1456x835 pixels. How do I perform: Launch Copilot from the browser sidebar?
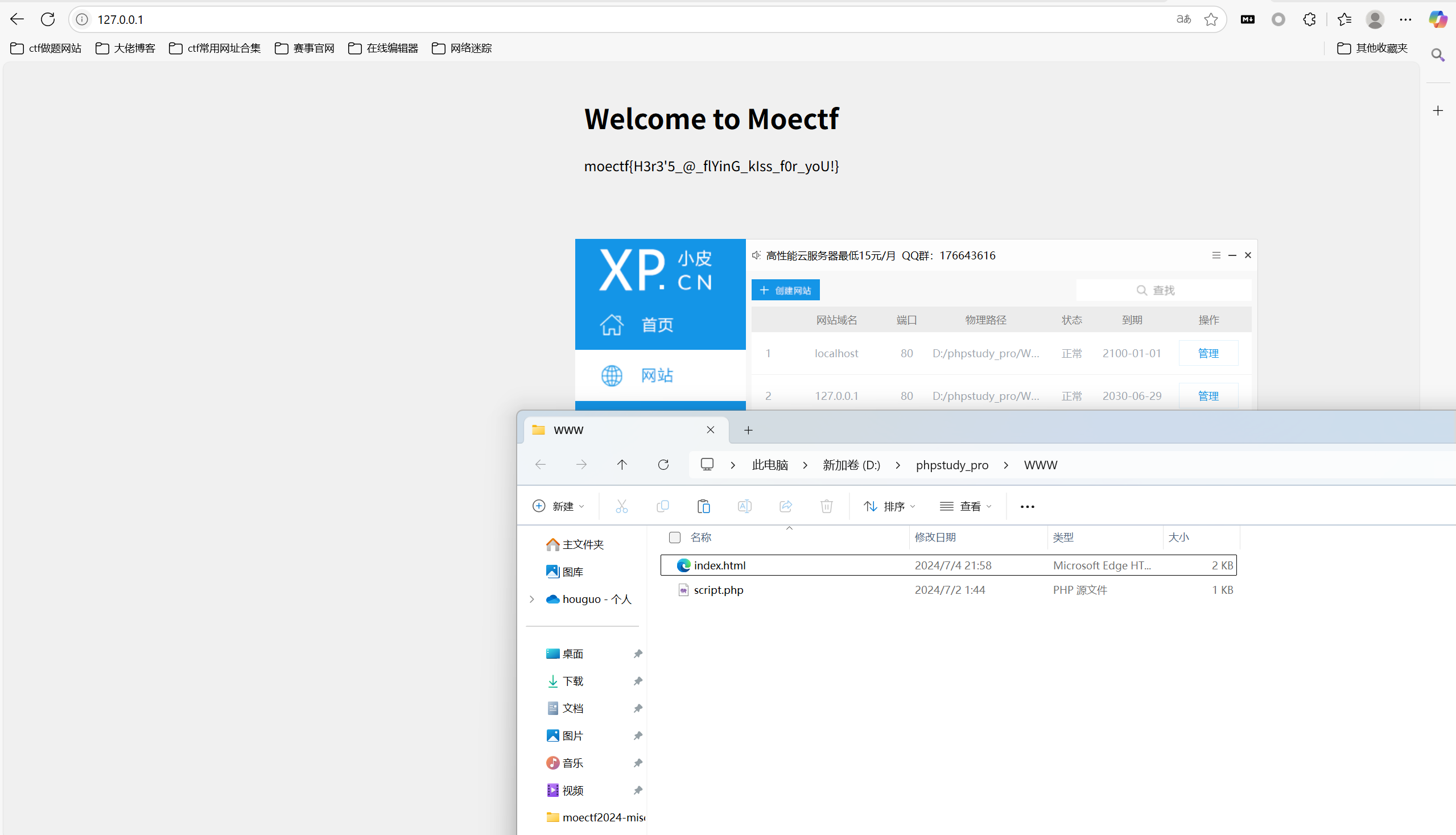click(1438, 19)
